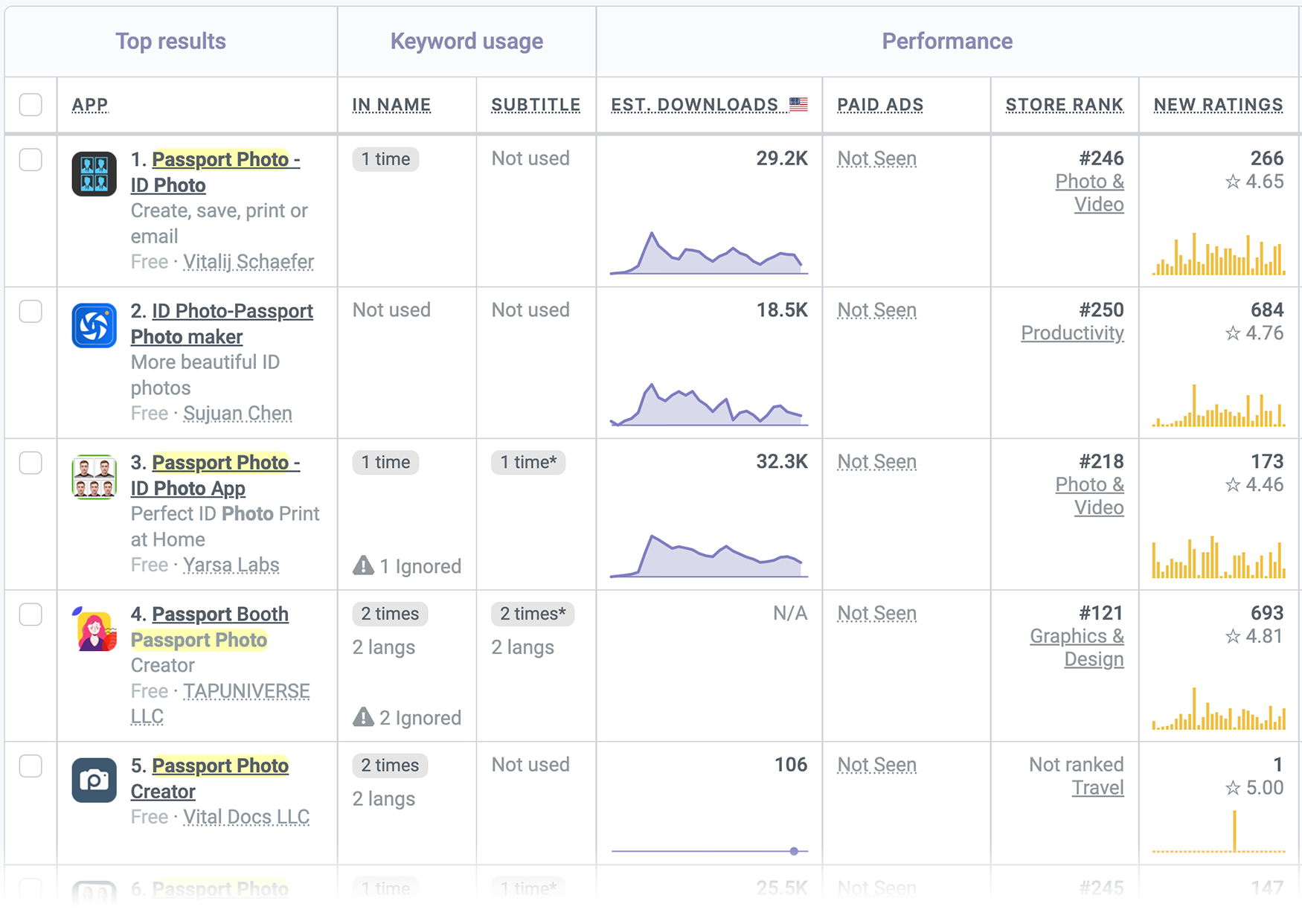Image resolution: width=1302 pixels, height=924 pixels.
Task: Click the Passport Photo - ID Photo app icon
Action: [x=94, y=174]
